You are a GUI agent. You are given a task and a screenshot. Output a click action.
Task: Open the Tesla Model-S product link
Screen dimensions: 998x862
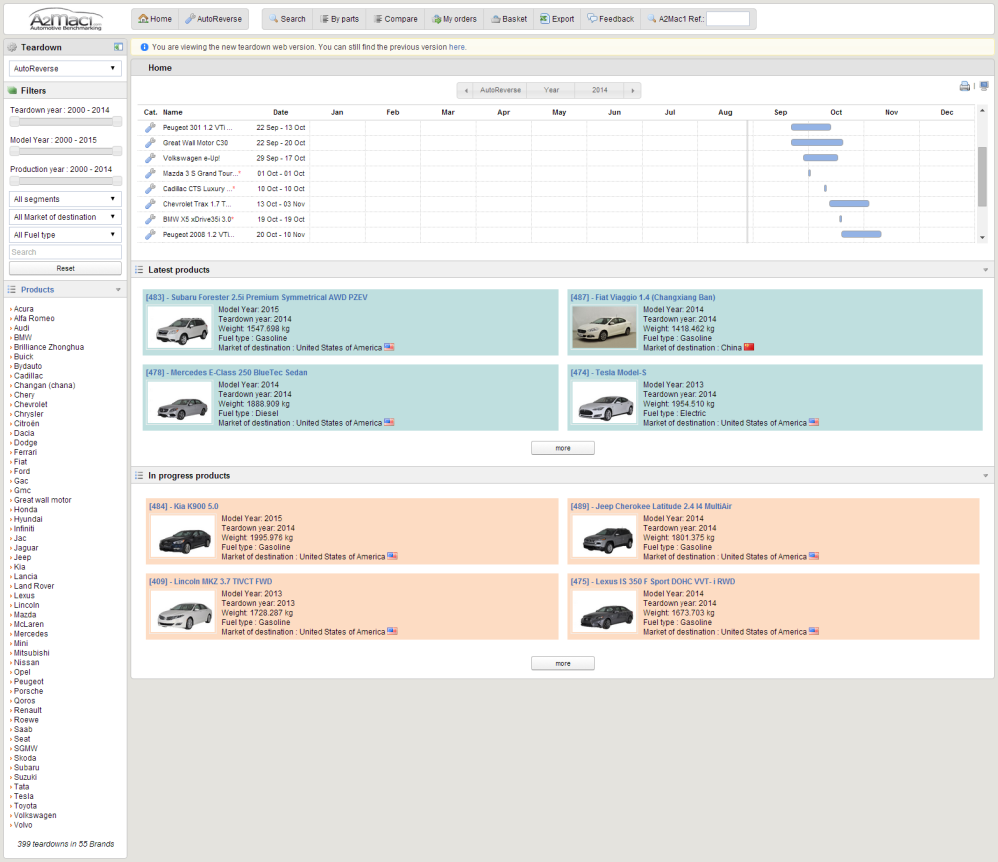[x=608, y=372]
